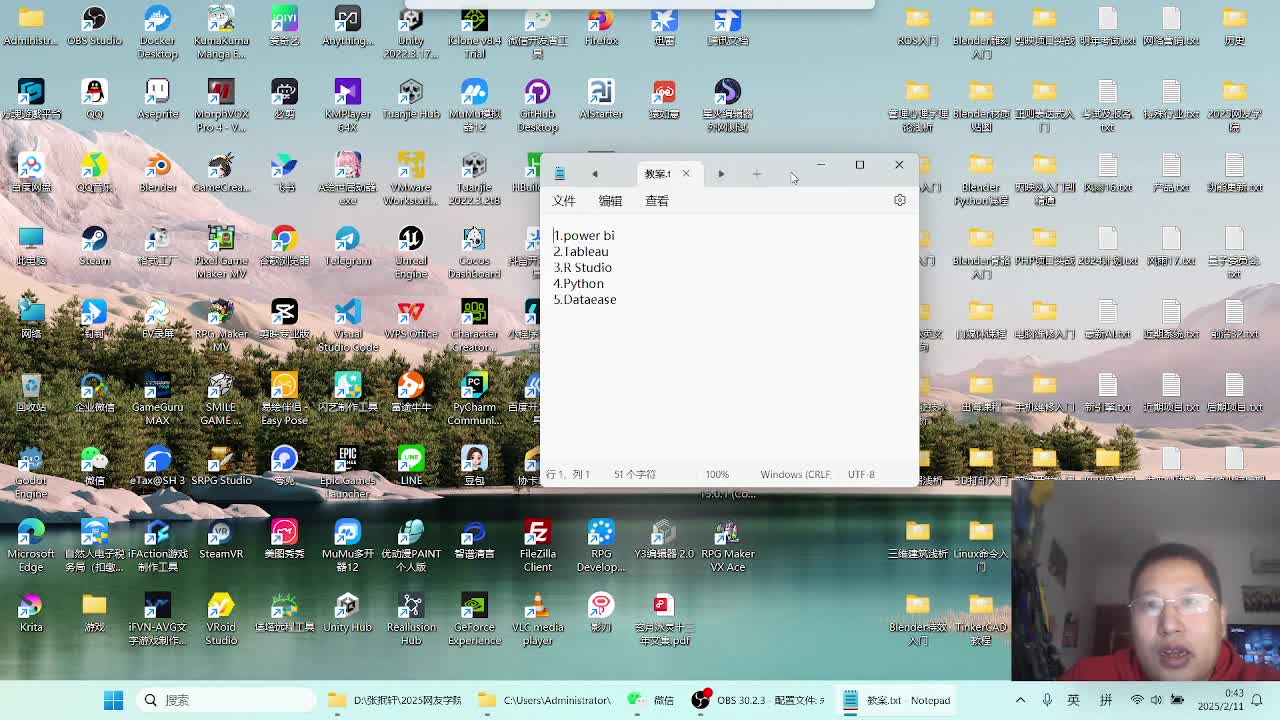Open PyCharm Community desktop shortcut
1280x720 pixels.
click(x=474, y=397)
